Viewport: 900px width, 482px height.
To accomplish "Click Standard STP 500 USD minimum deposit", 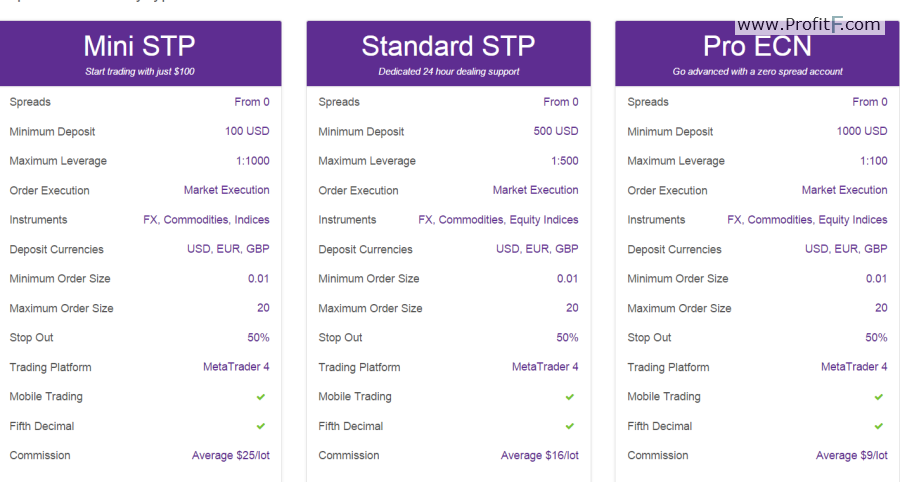I will coord(556,131).
